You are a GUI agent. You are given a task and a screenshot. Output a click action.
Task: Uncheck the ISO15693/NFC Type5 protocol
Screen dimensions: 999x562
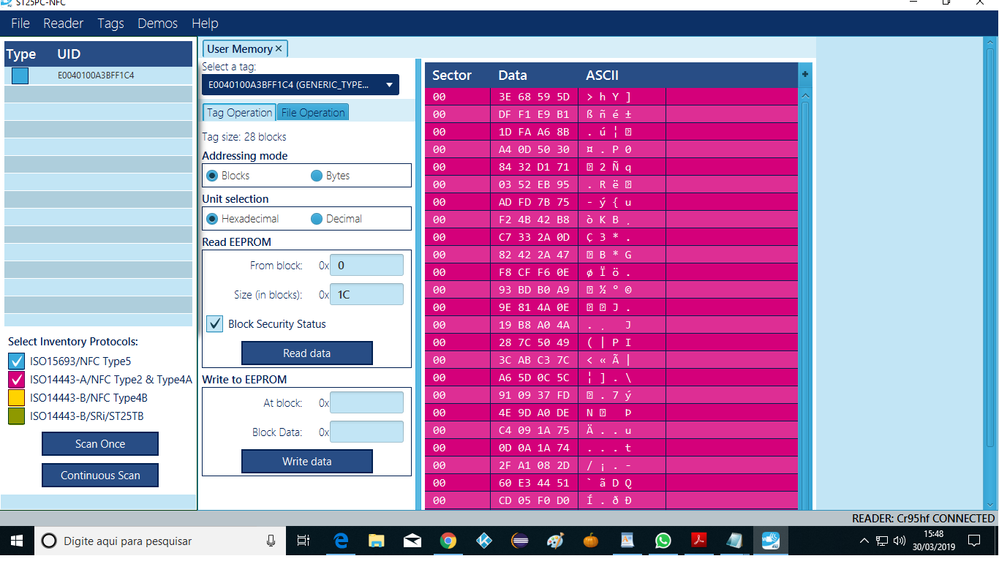click(17, 361)
